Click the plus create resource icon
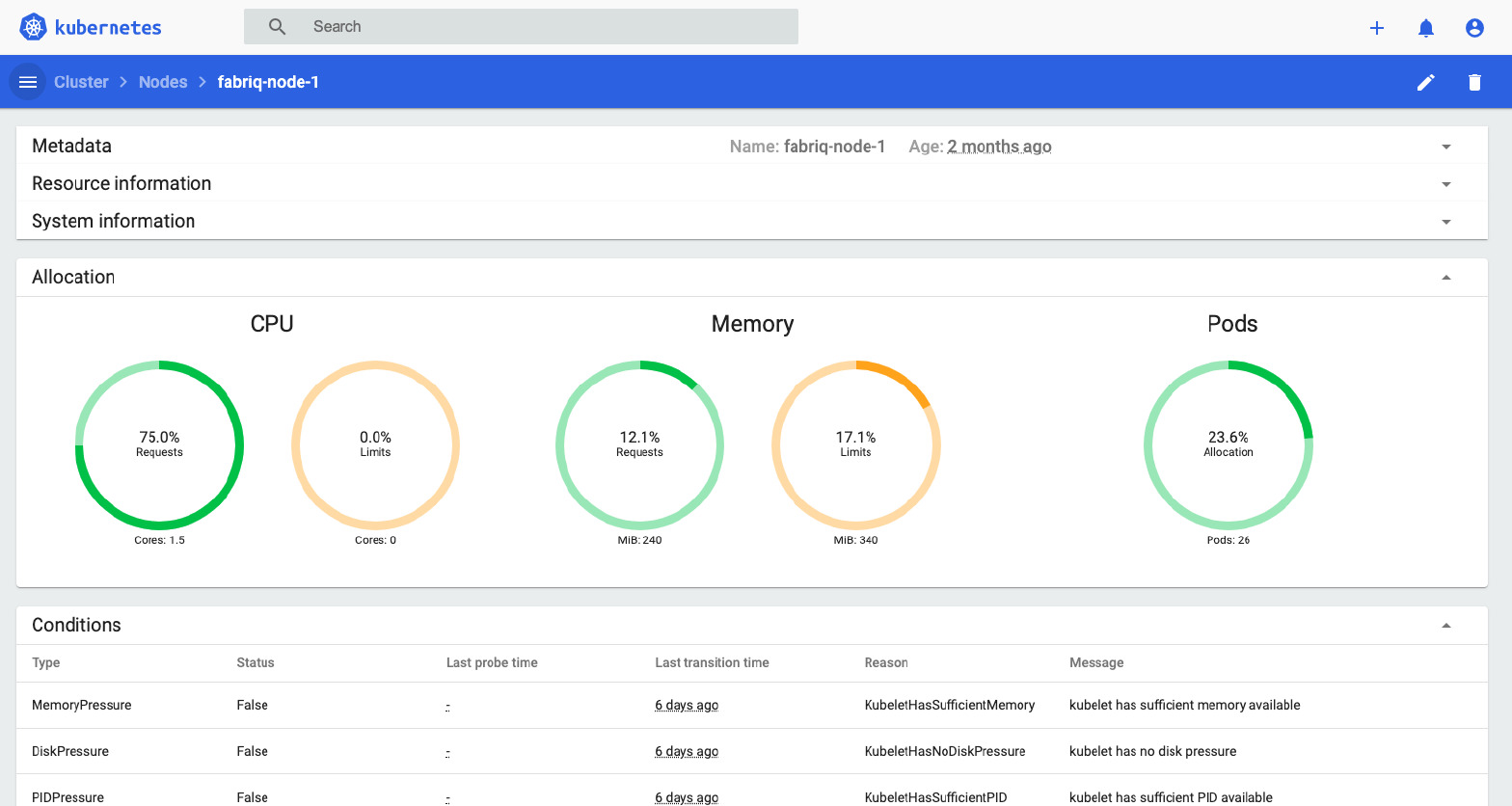 1377,28
